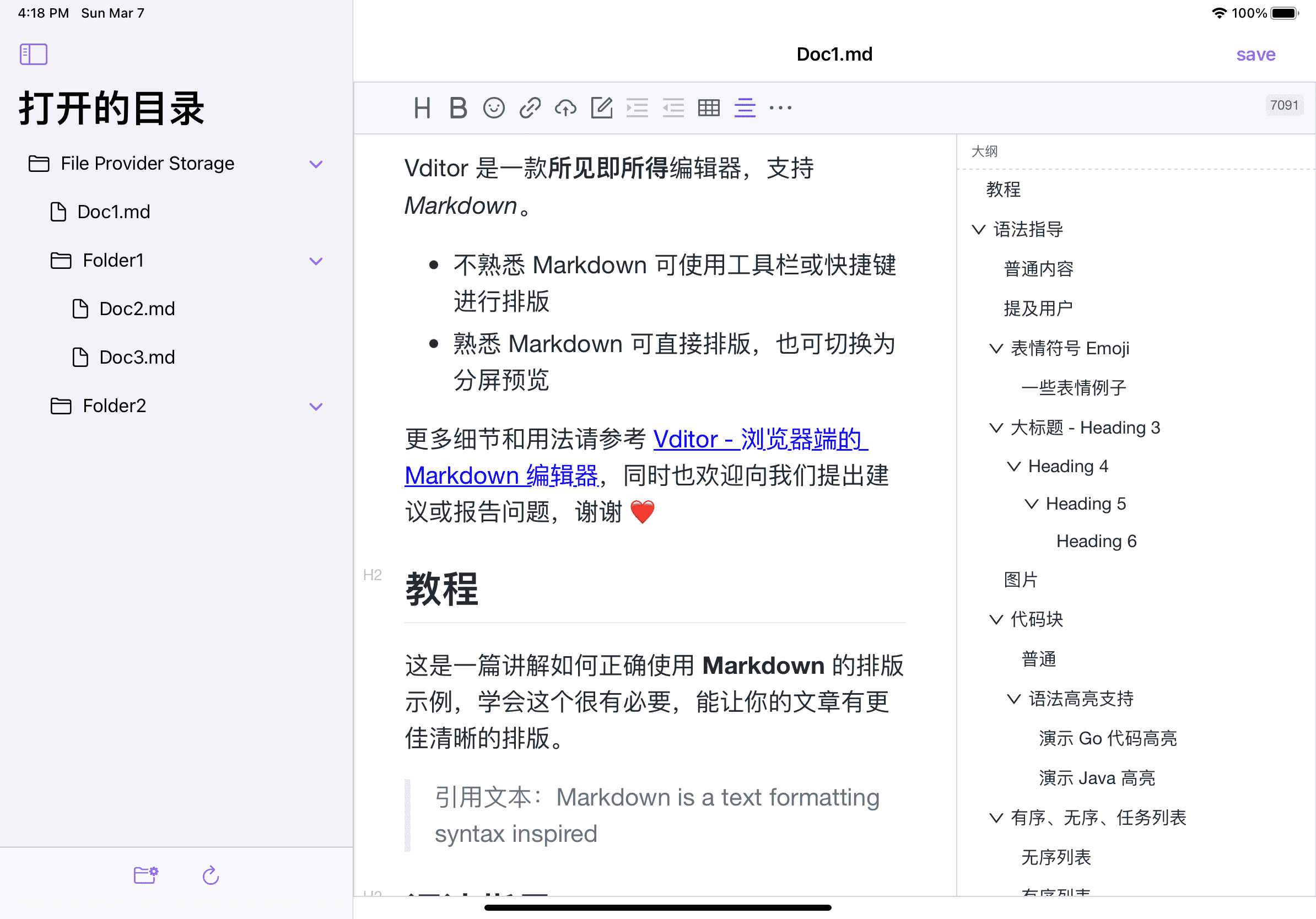1316x919 pixels.
Task: Click Save button top right
Action: tap(1258, 54)
